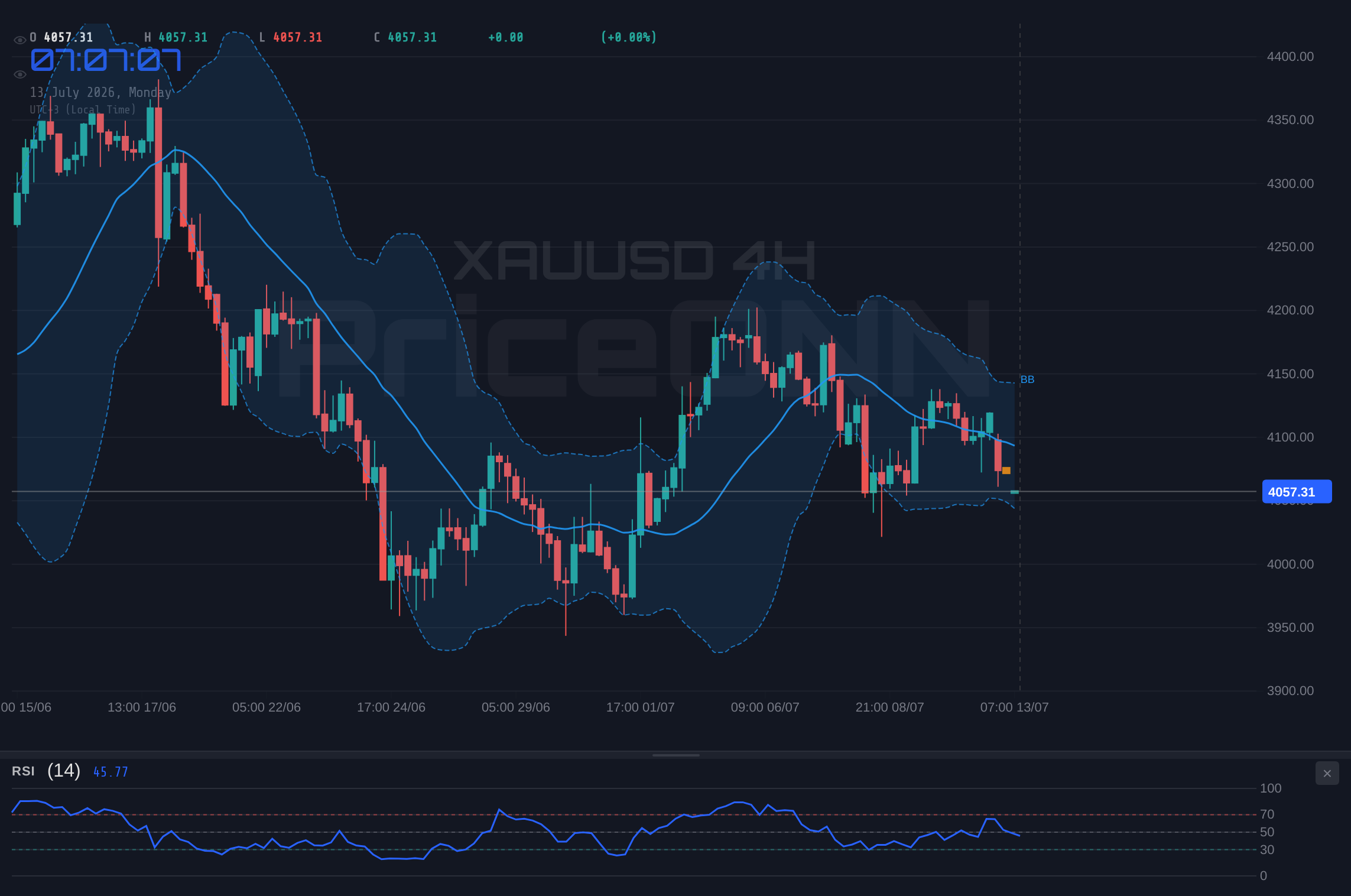Click the 21:00 08/07 time axis label
This screenshot has height=896, width=1351.
click(x=890, y=707)
